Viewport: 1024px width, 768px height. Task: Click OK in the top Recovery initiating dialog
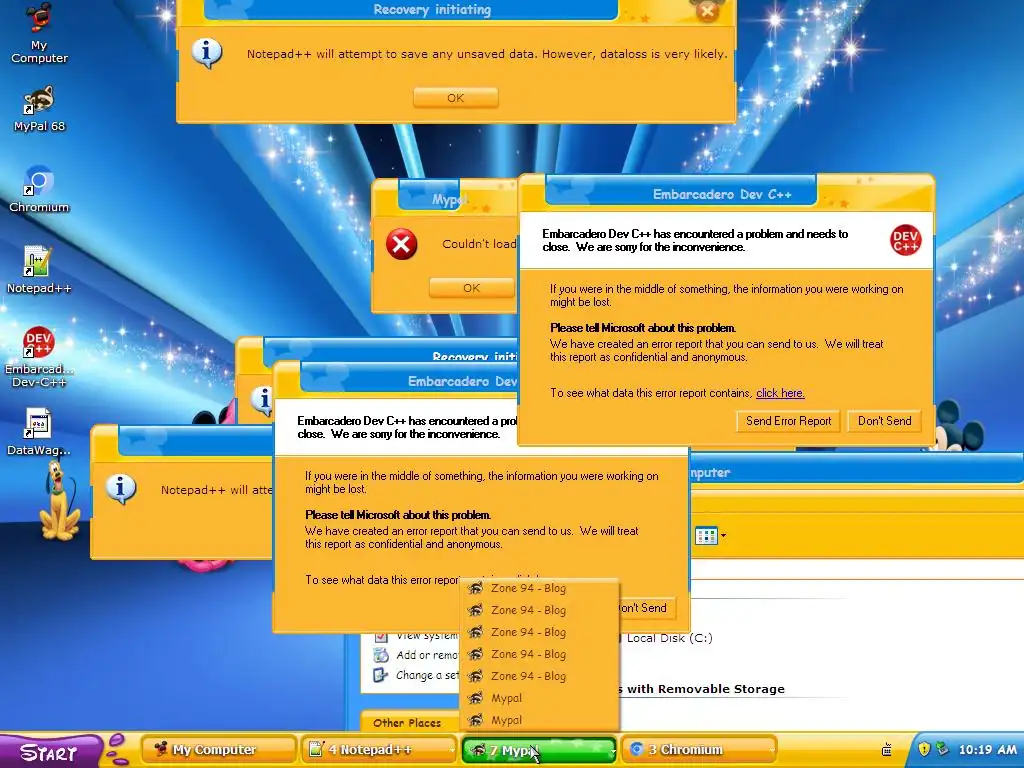click(x=456, y=98)
